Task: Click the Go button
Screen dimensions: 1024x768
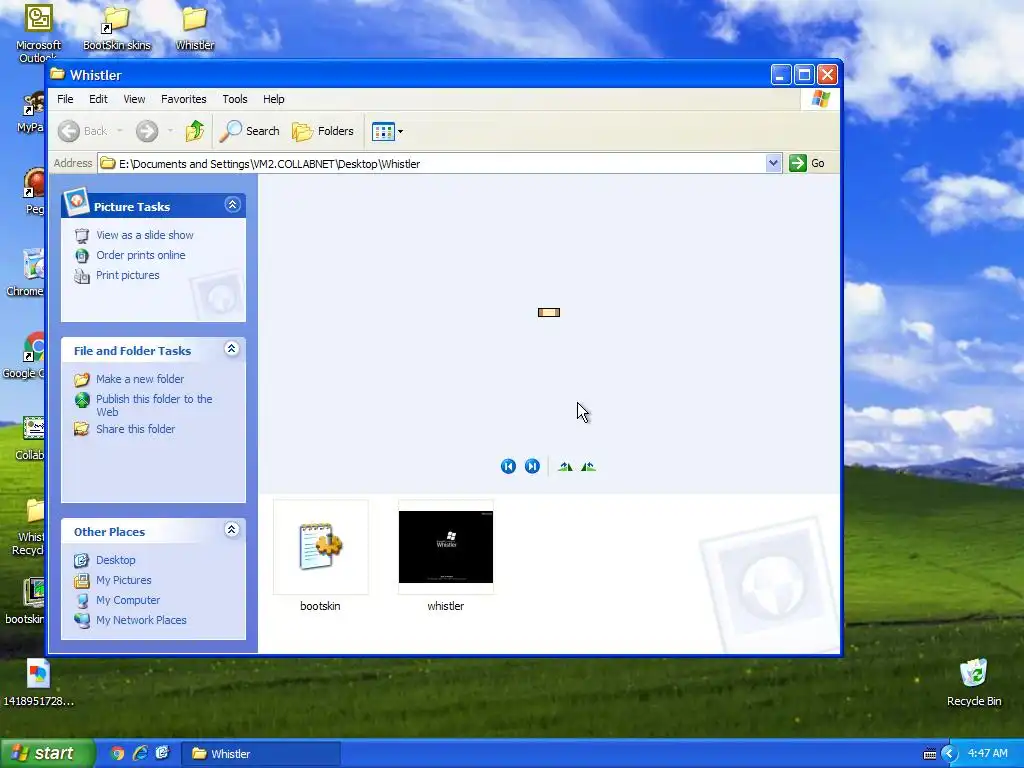Action: point(807,163)
